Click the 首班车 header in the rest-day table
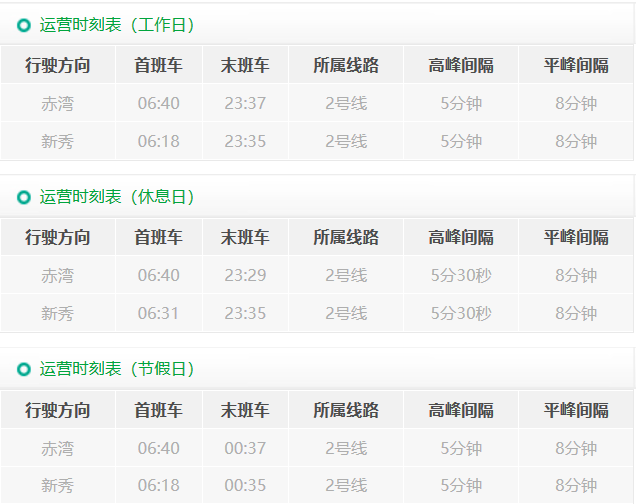The image size is (638, 504). point(158,238)
